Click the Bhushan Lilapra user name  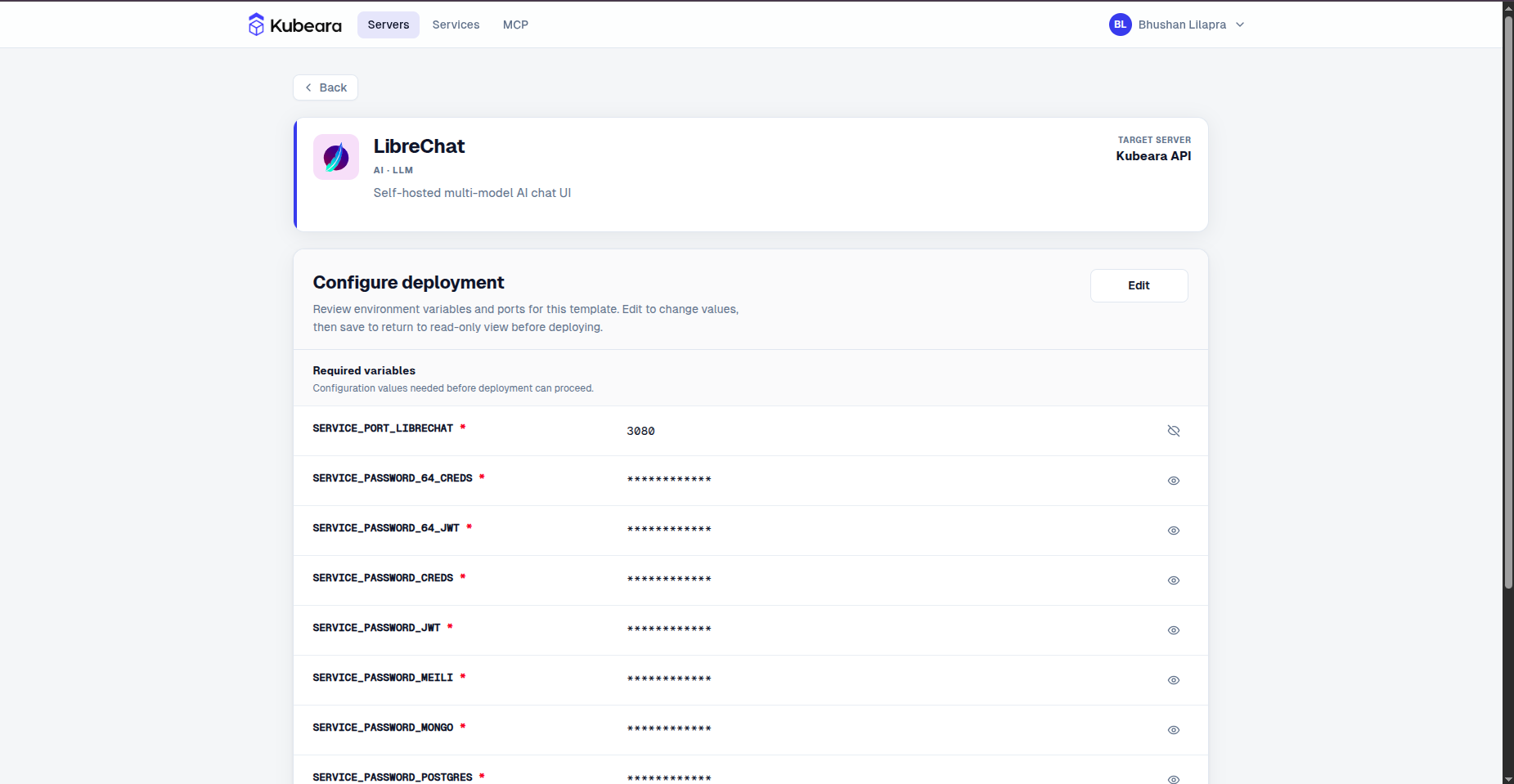pos(1182,25)
